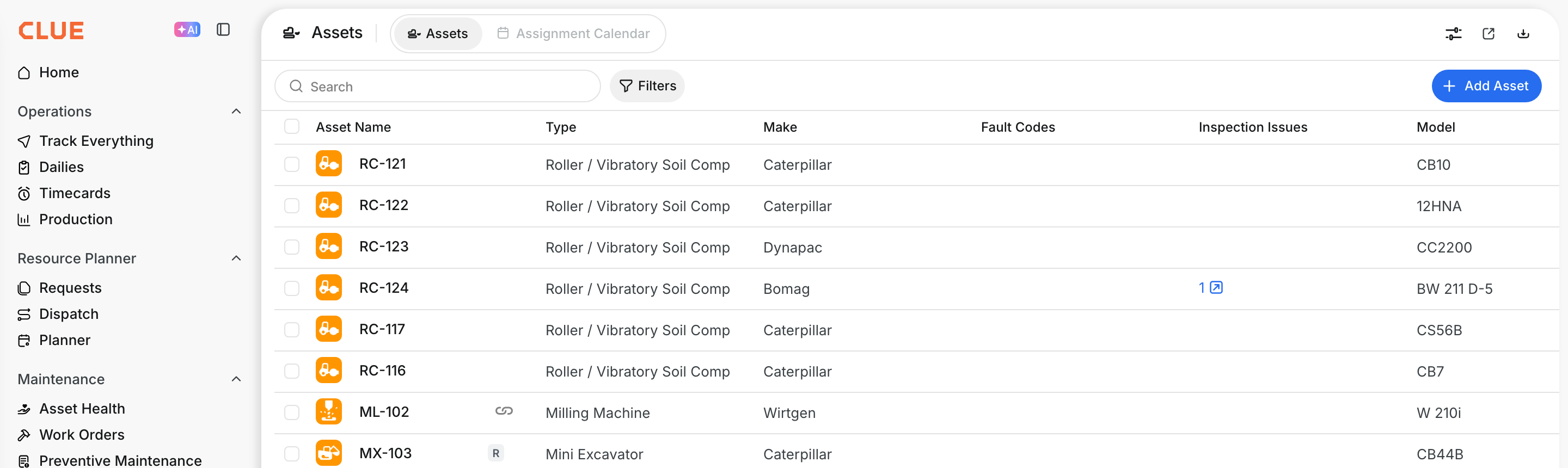Click the link icon next to ML-102
The width and height of the screenshot is (1568, 468).
click(x=504, y=411)
